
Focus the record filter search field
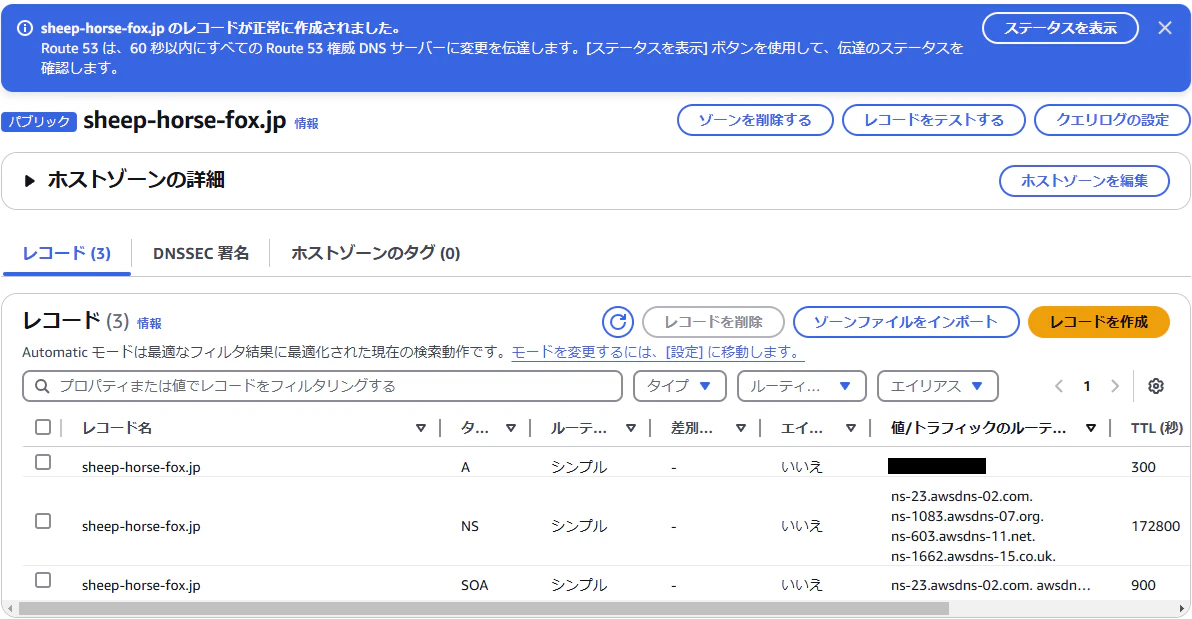coord(322,386)
